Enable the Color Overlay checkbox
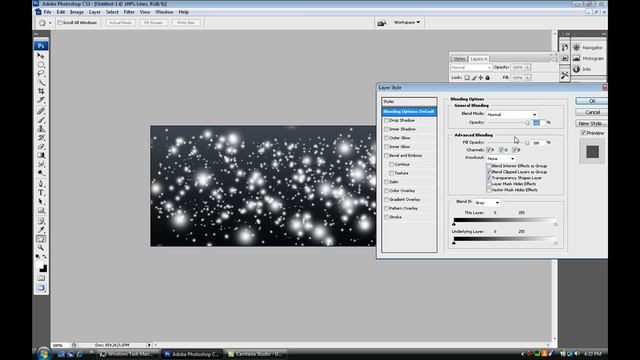The image size is (640, 360). (386, 191)
